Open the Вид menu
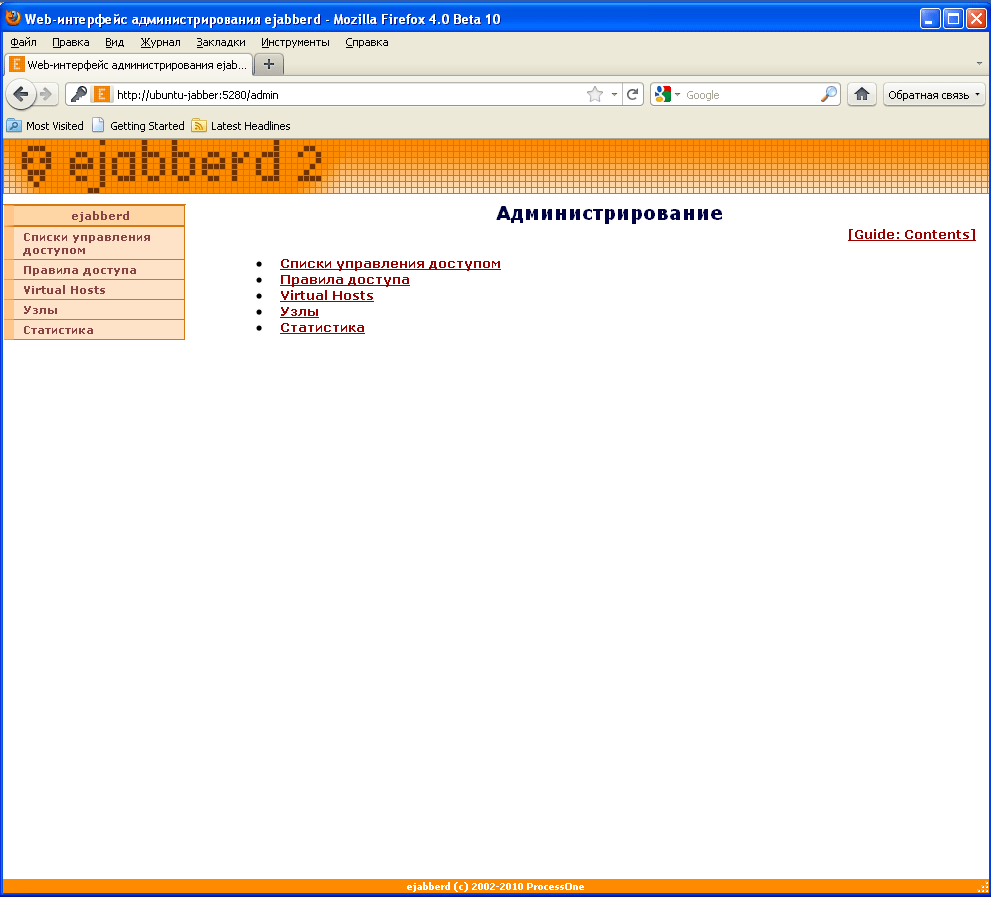 click(x=114, y=42)
